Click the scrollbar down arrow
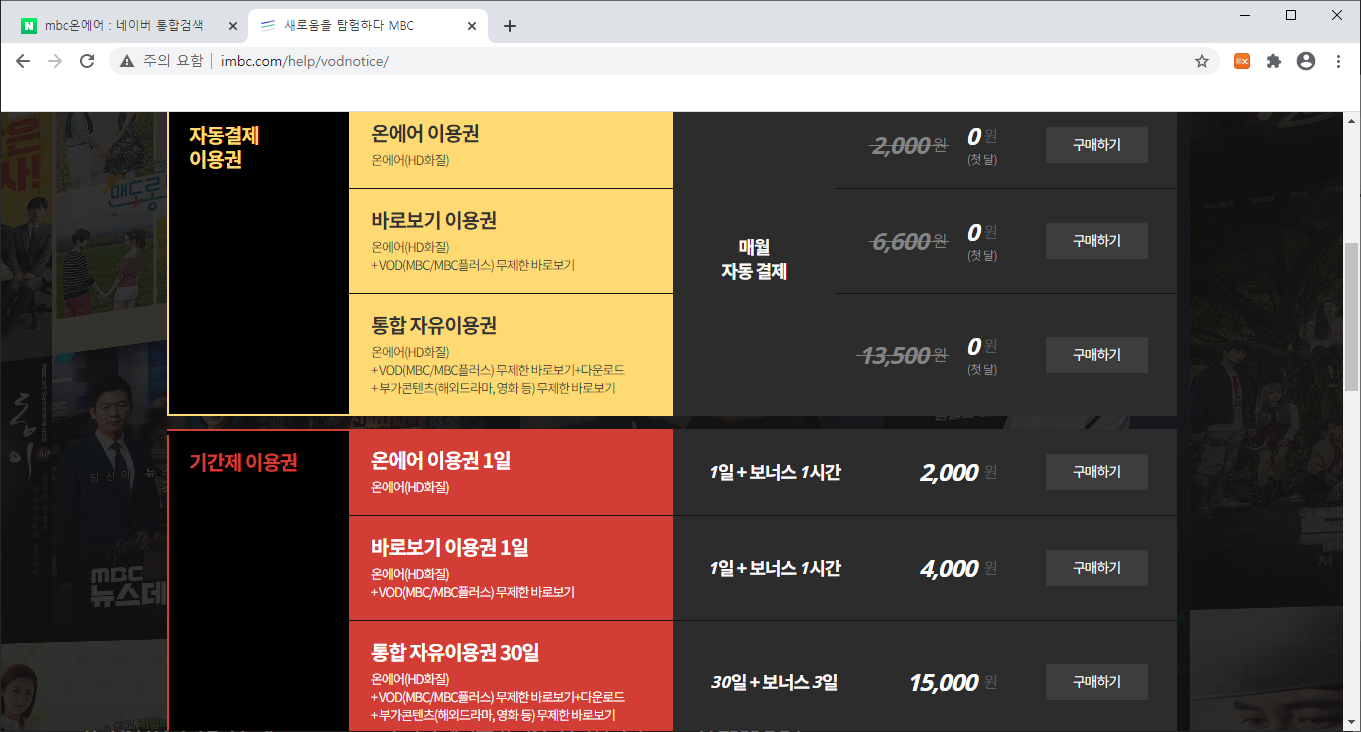 1352,722
